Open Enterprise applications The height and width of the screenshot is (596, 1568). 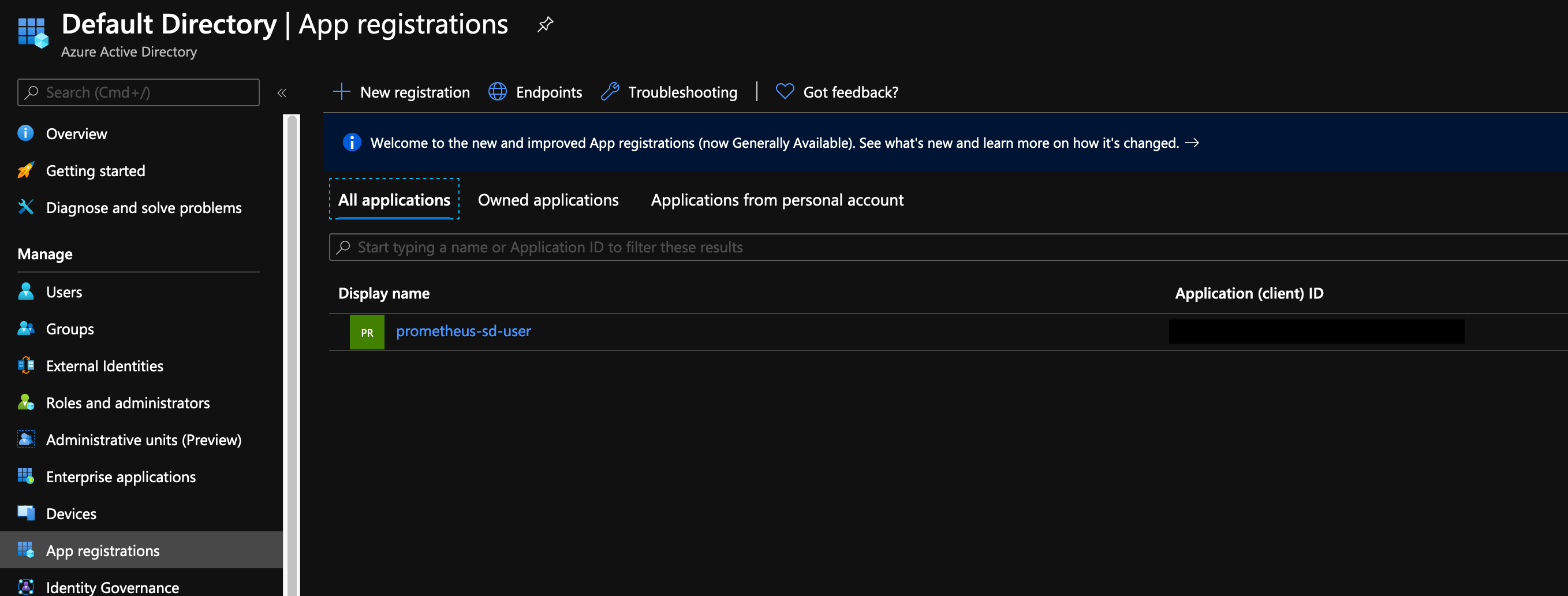tap(121, 476)
